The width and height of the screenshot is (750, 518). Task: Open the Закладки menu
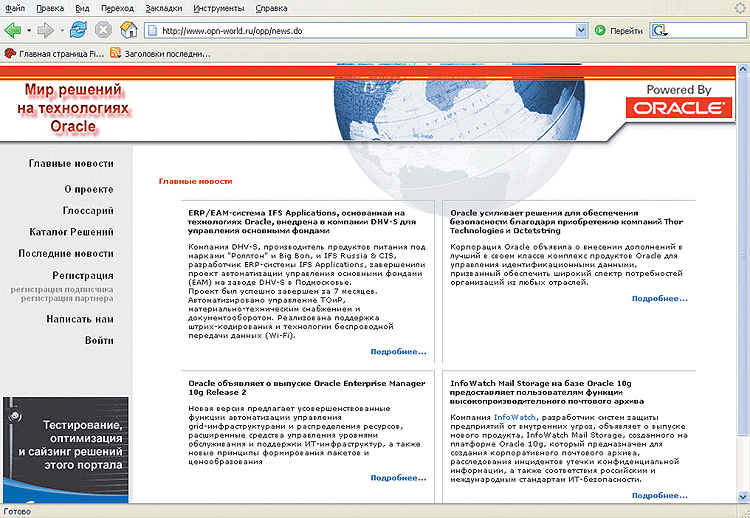click(164, 8)
